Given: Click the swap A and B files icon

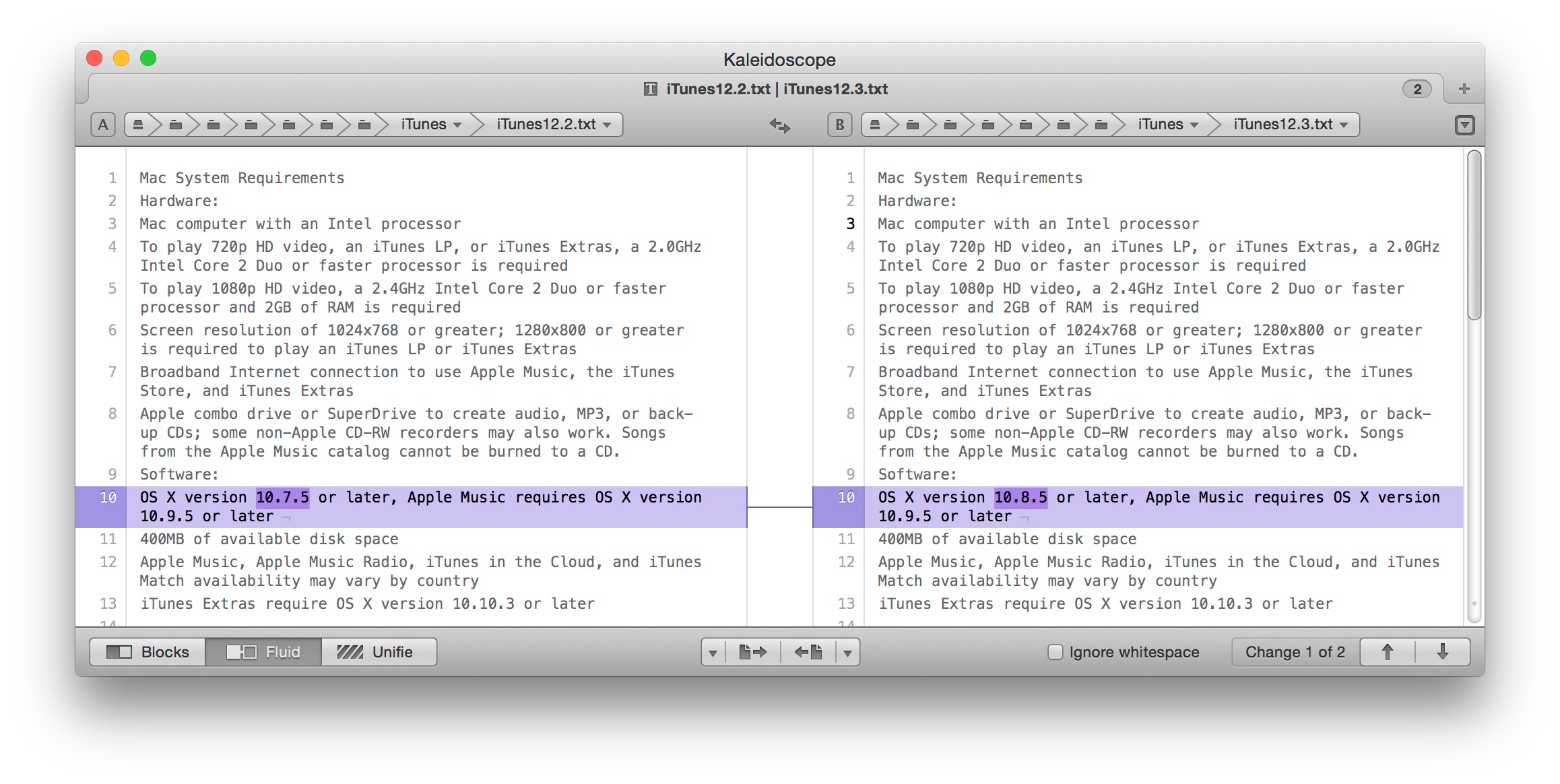Looking at the screenshot, I should [x=779, y=125].
